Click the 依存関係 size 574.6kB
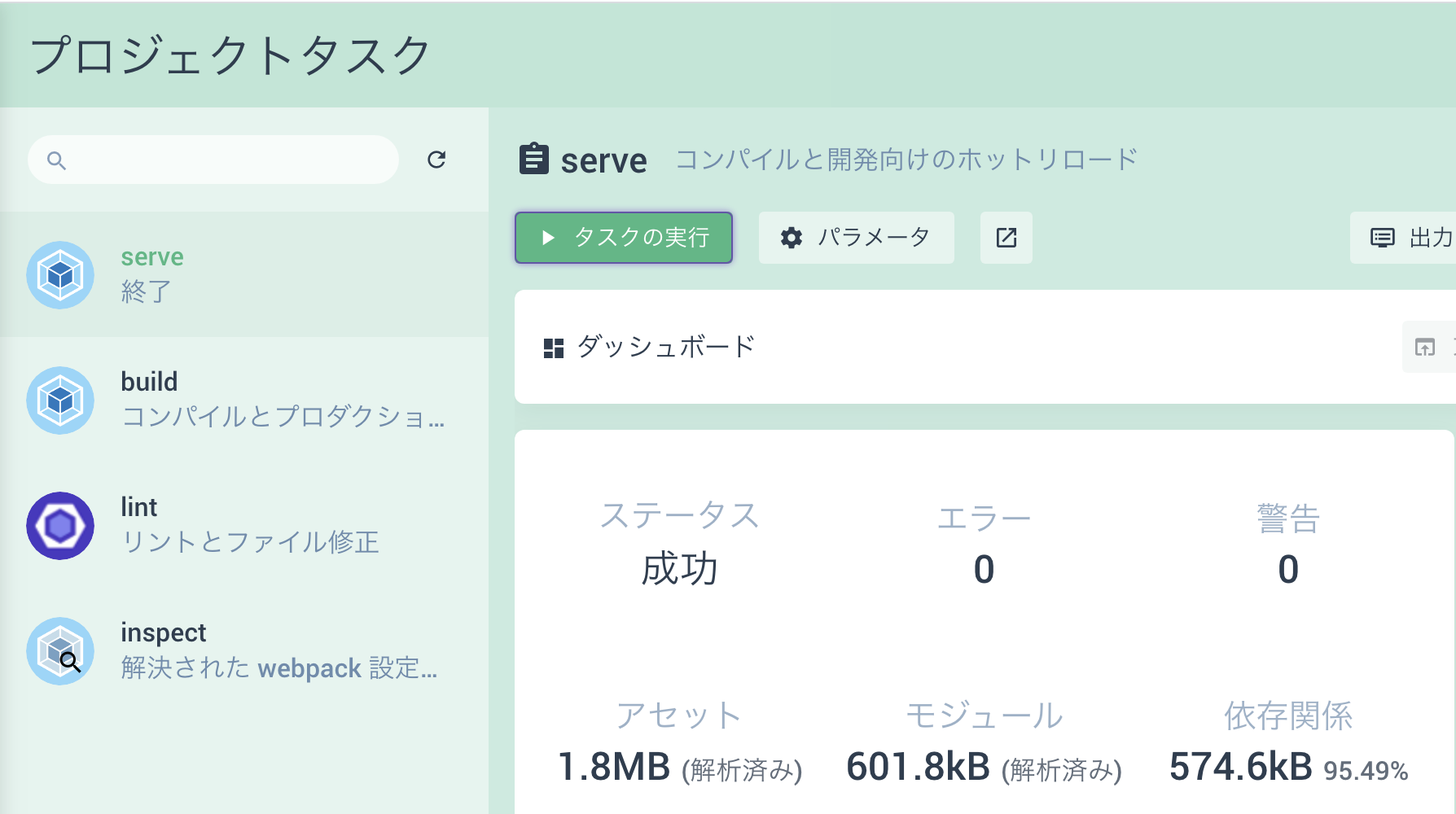 tap(1241, 767)
